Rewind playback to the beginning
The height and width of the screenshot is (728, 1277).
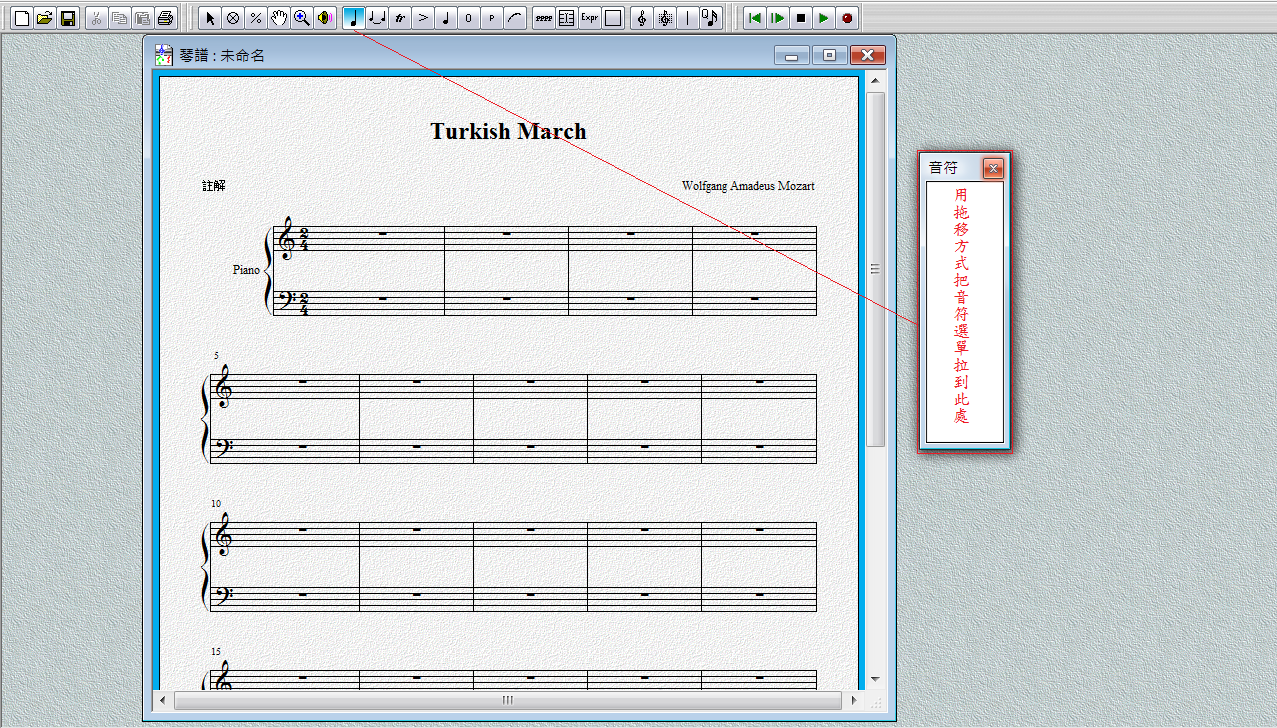click(x=755, y=18)
